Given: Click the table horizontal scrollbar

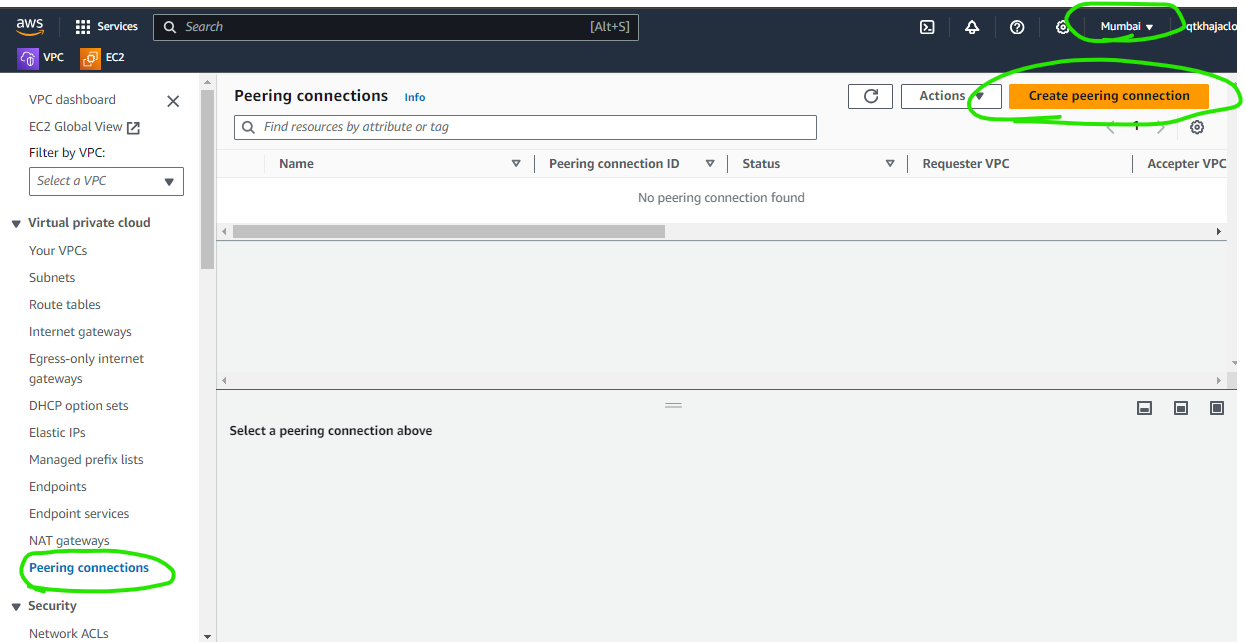Looking at the screenshot, I should click(x=448, y=231).
